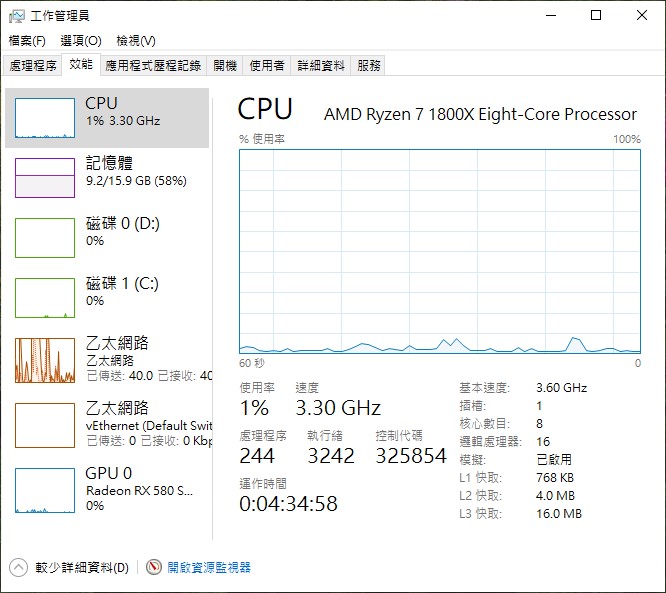The height and width of the screenshot is (593, 666).
Task: Open the 開啟資源監視器 resource monitor link
Action: pos(209,568)
